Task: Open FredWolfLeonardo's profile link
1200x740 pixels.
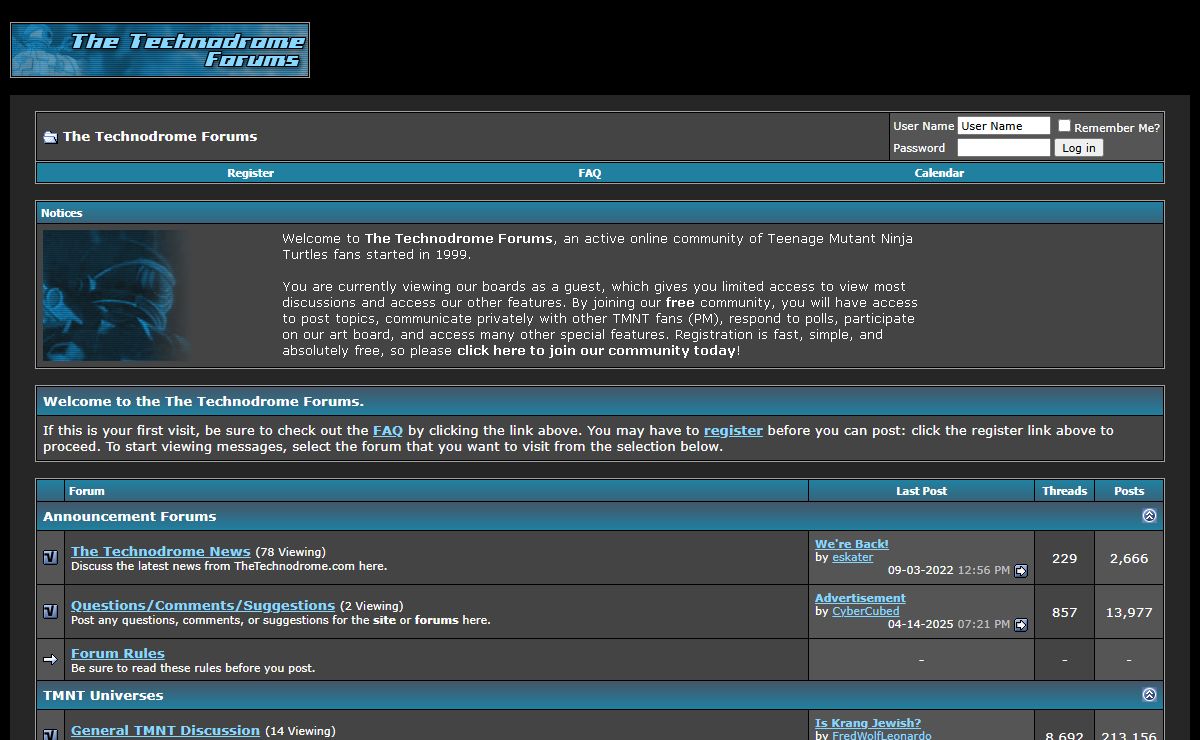Action: pyautogui.click(x=882, y=735)
